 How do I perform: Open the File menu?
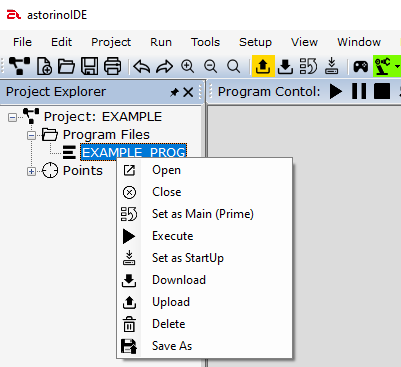tap(22, 42)
